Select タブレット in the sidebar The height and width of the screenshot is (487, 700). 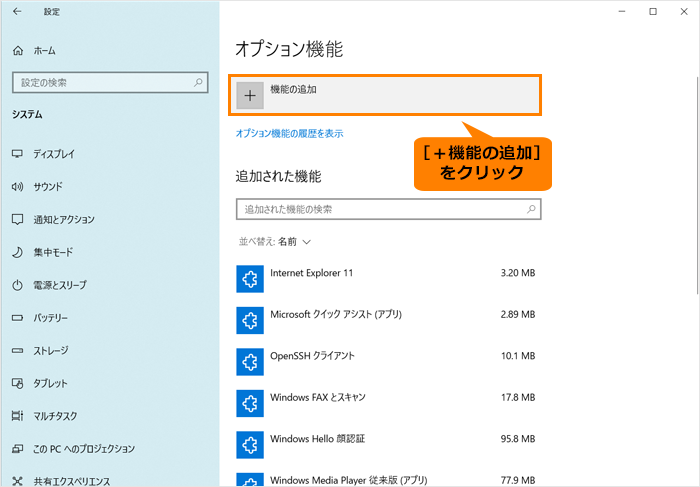(x=50, y=383)
